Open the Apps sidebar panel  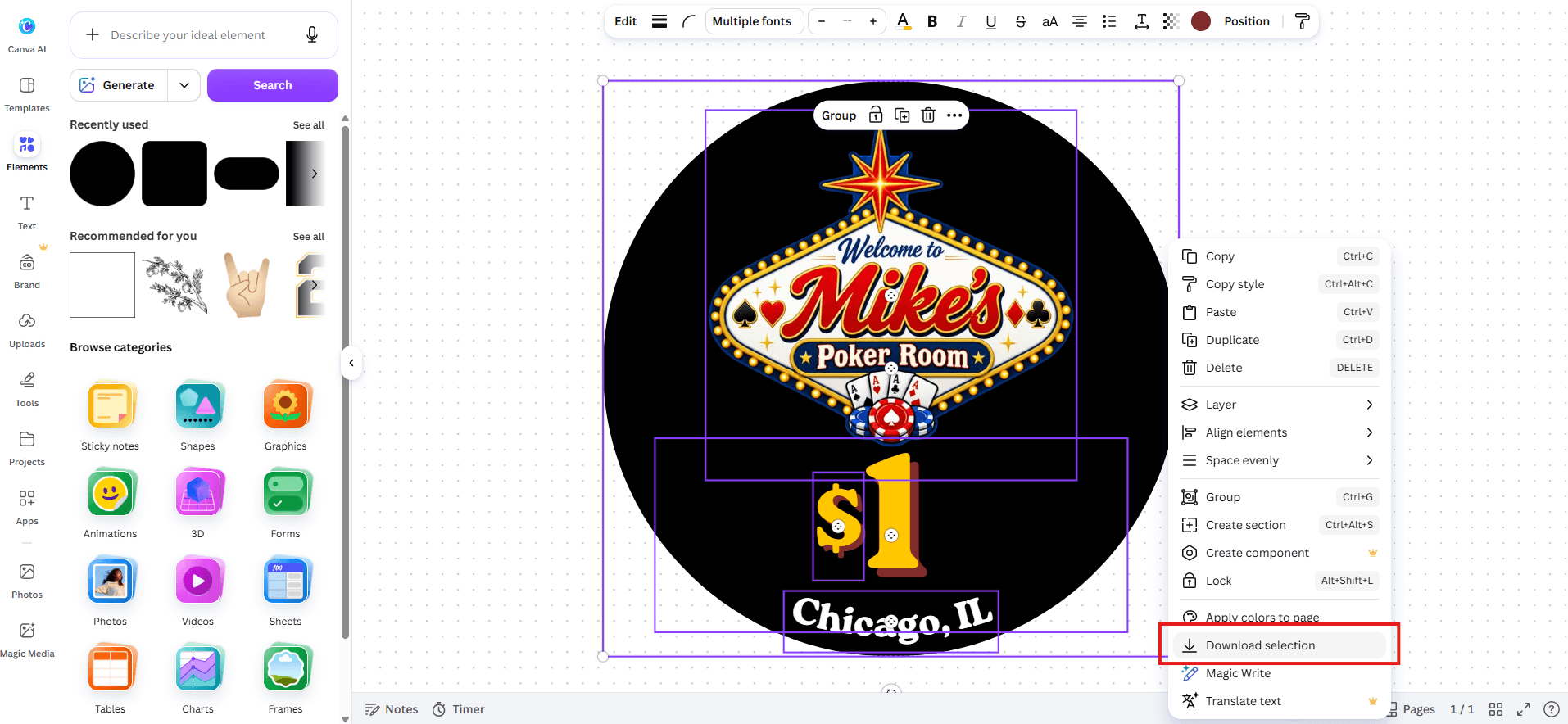(27, 507)
